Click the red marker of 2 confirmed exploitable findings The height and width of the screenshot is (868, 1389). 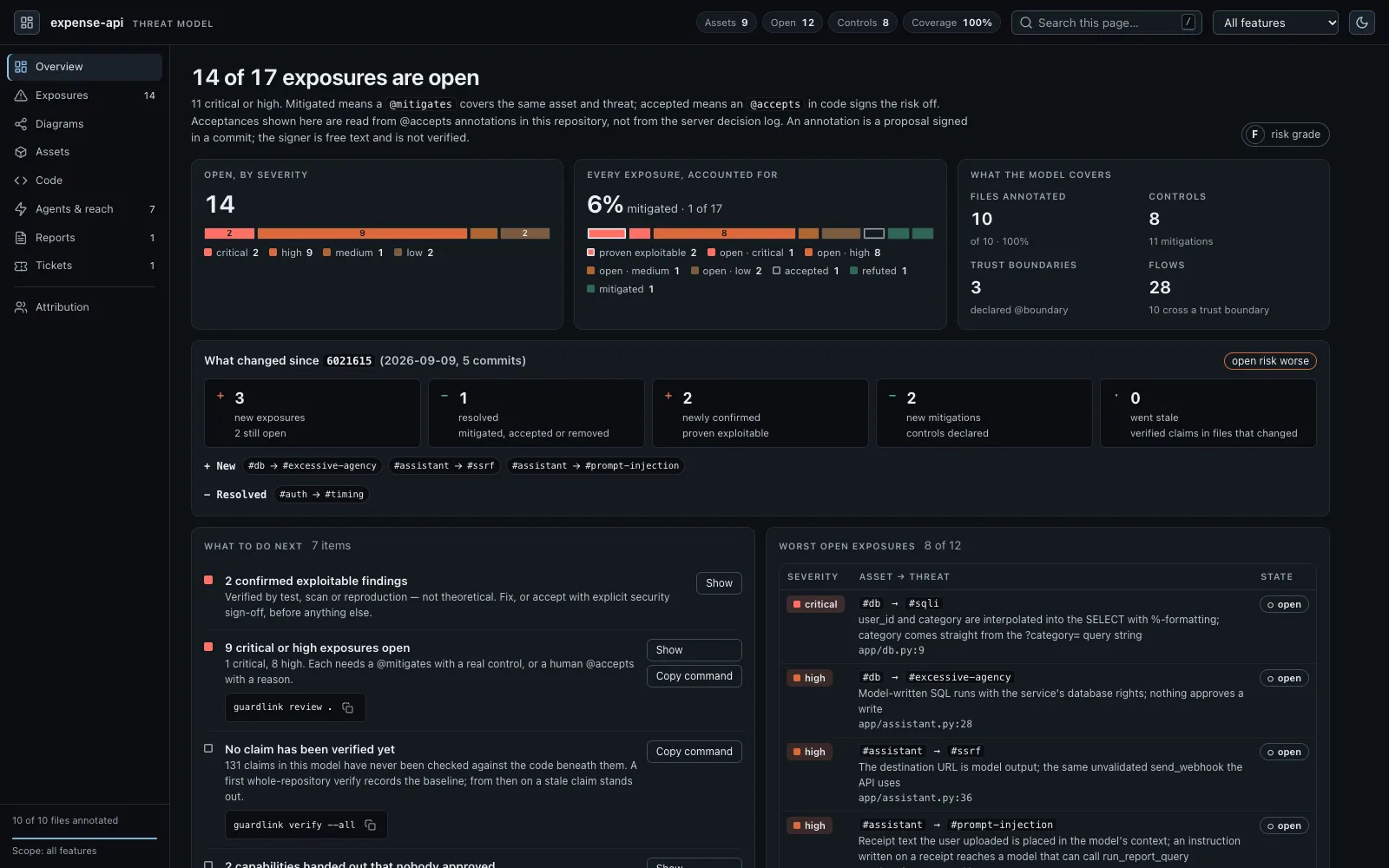[208, 580]
